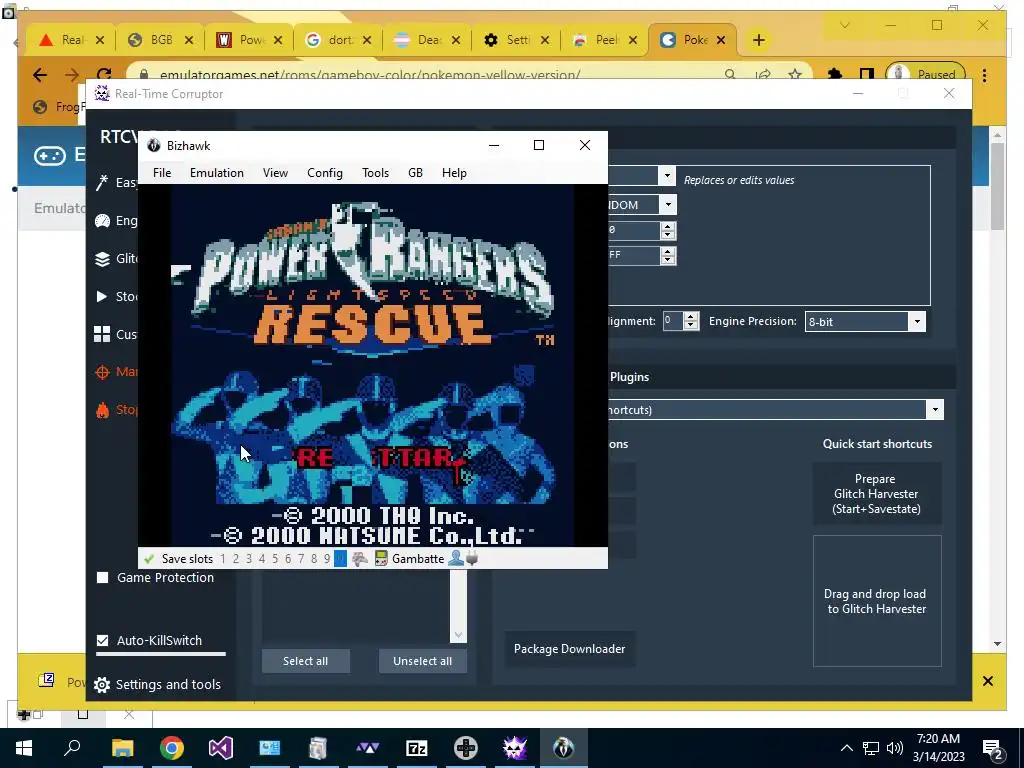The height and width of the screenshot is (768, 1024).
Task: Click the Alignment value input field
Action: [673, 321]
